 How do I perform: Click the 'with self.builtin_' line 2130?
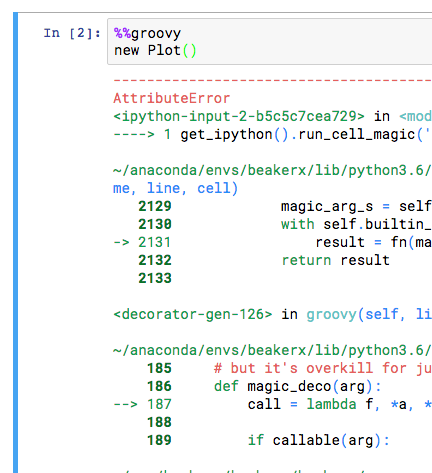point(356,224)
